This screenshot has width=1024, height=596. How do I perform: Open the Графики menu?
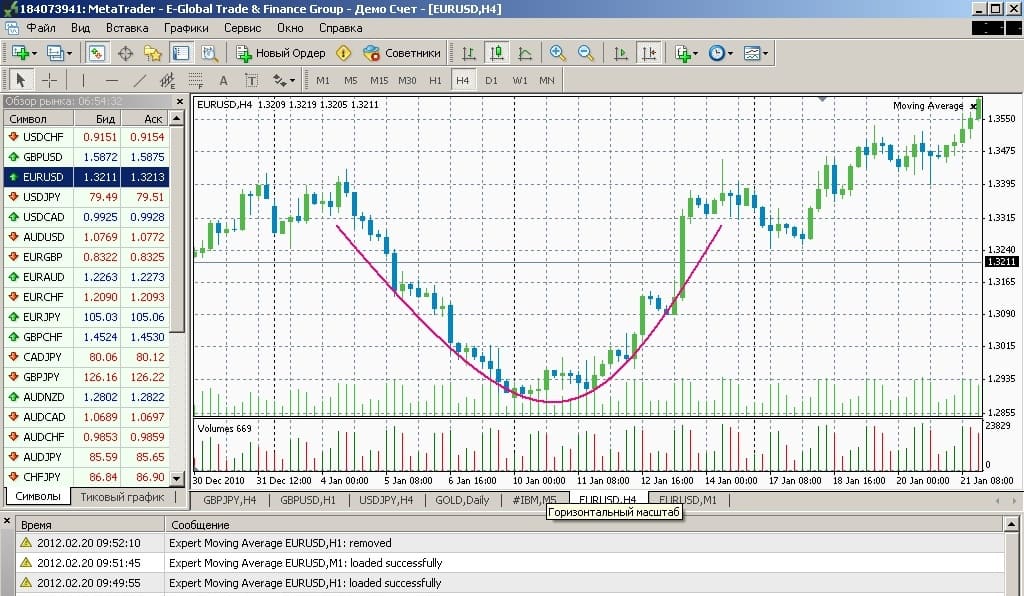187,28
